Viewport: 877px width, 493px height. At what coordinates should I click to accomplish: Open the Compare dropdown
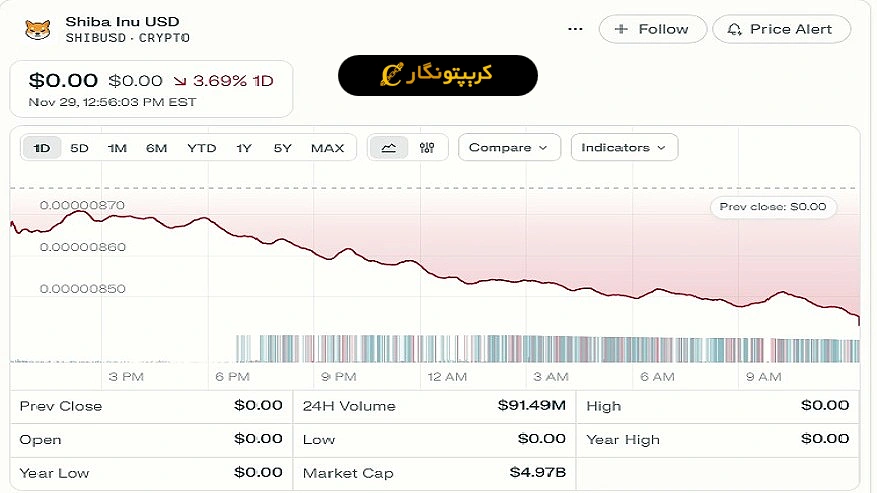[x=508, y=148]
